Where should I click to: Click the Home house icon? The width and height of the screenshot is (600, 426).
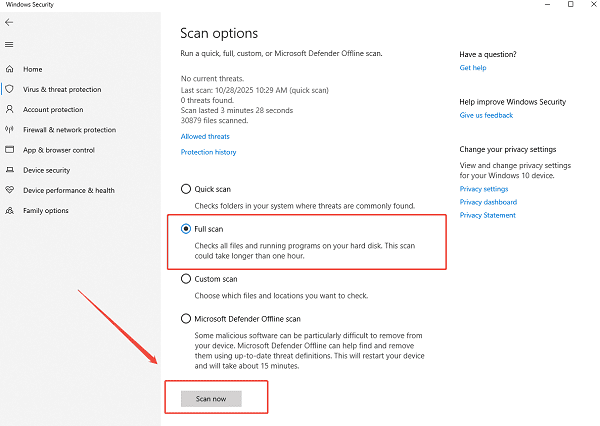coord(10,69)
